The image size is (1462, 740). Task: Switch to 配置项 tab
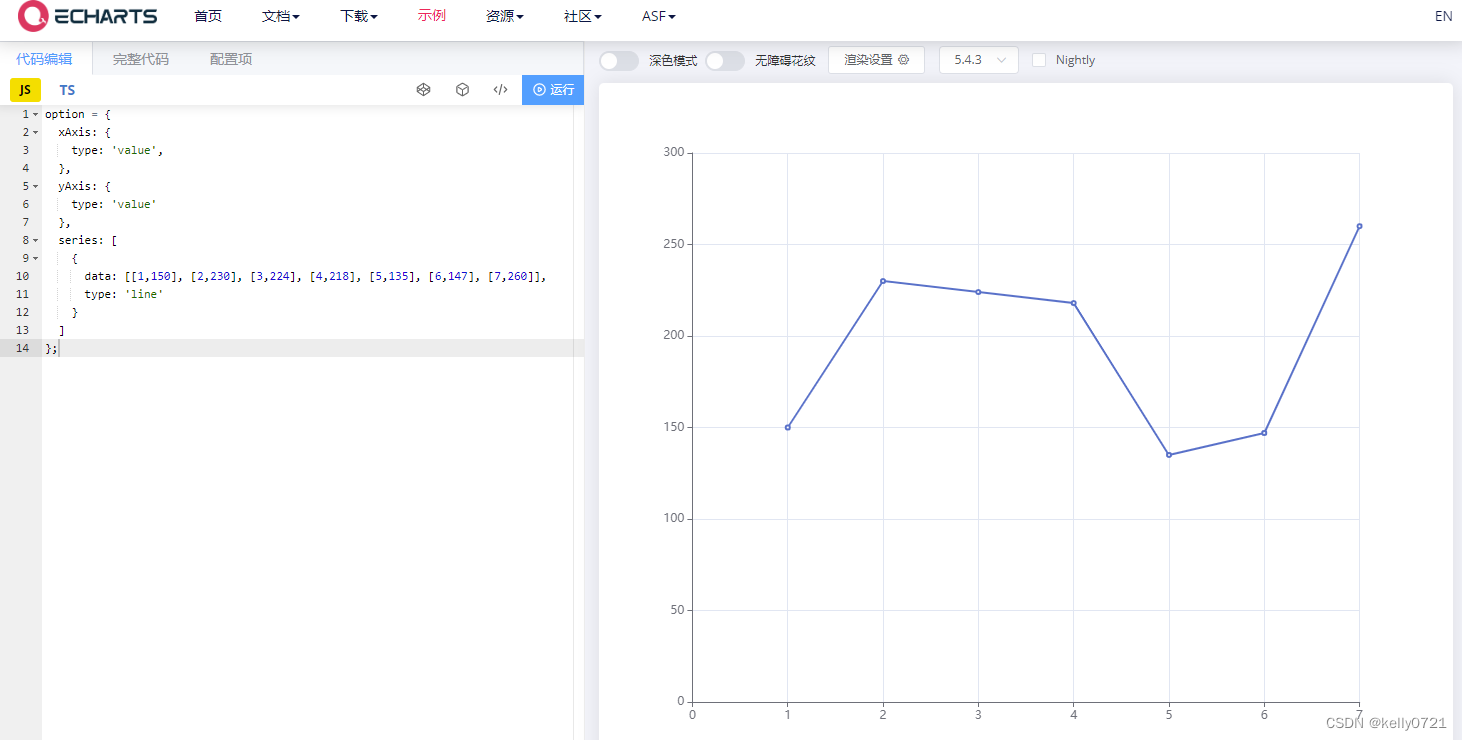pos(231,59)
